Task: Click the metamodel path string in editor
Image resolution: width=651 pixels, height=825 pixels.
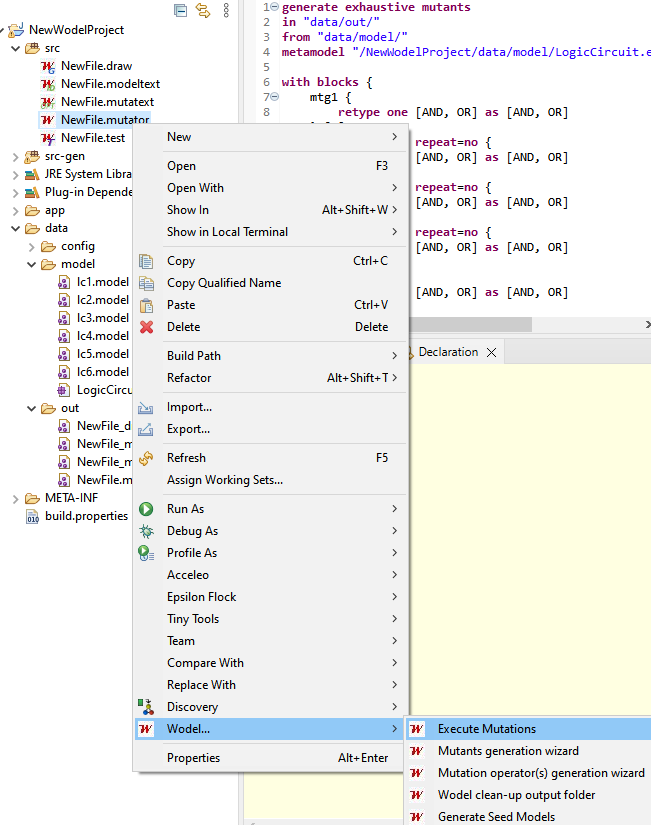Action: pos(501,52)
